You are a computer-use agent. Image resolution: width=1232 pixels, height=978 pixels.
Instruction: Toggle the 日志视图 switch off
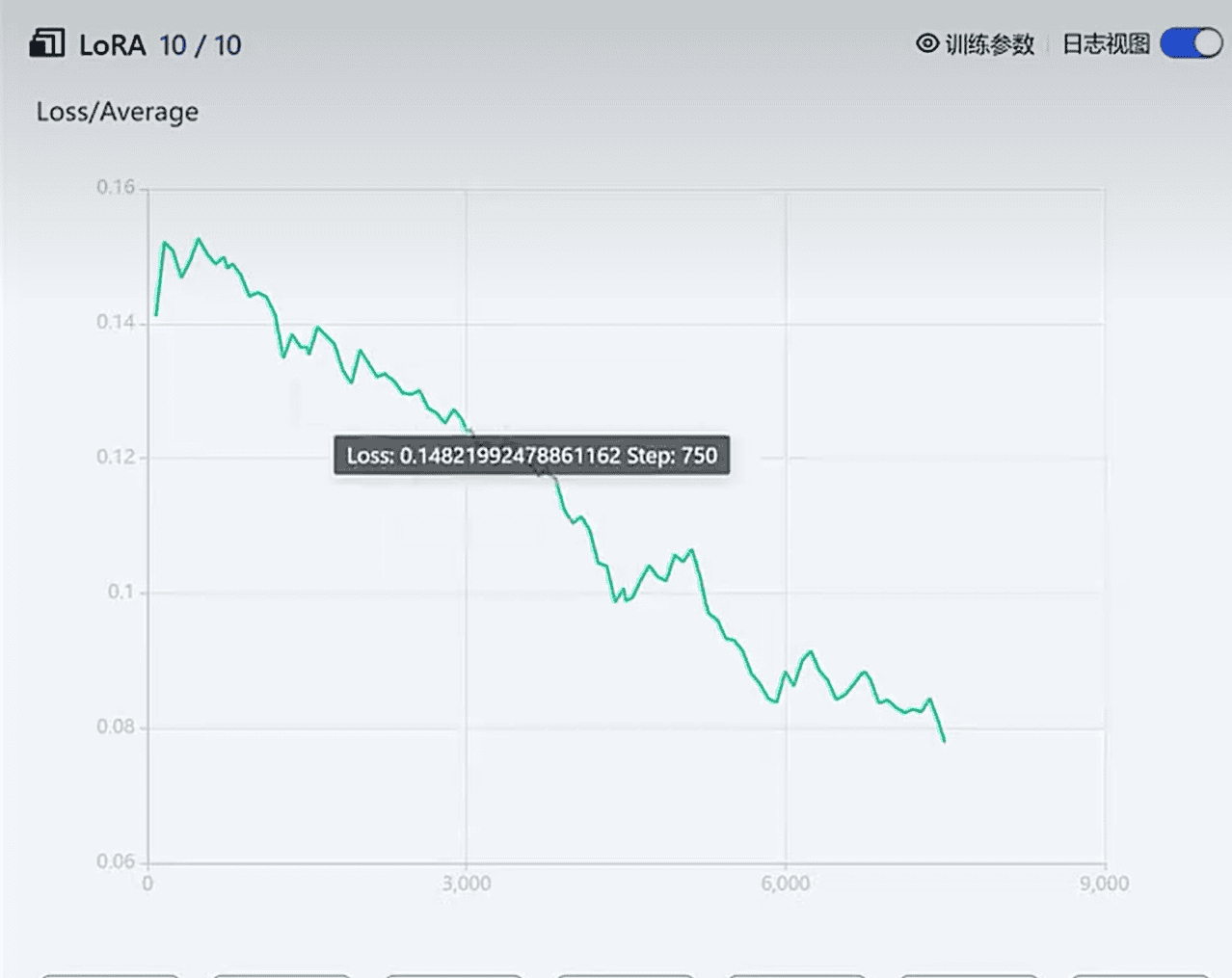pyautogui.click(x=1191, y=43)
